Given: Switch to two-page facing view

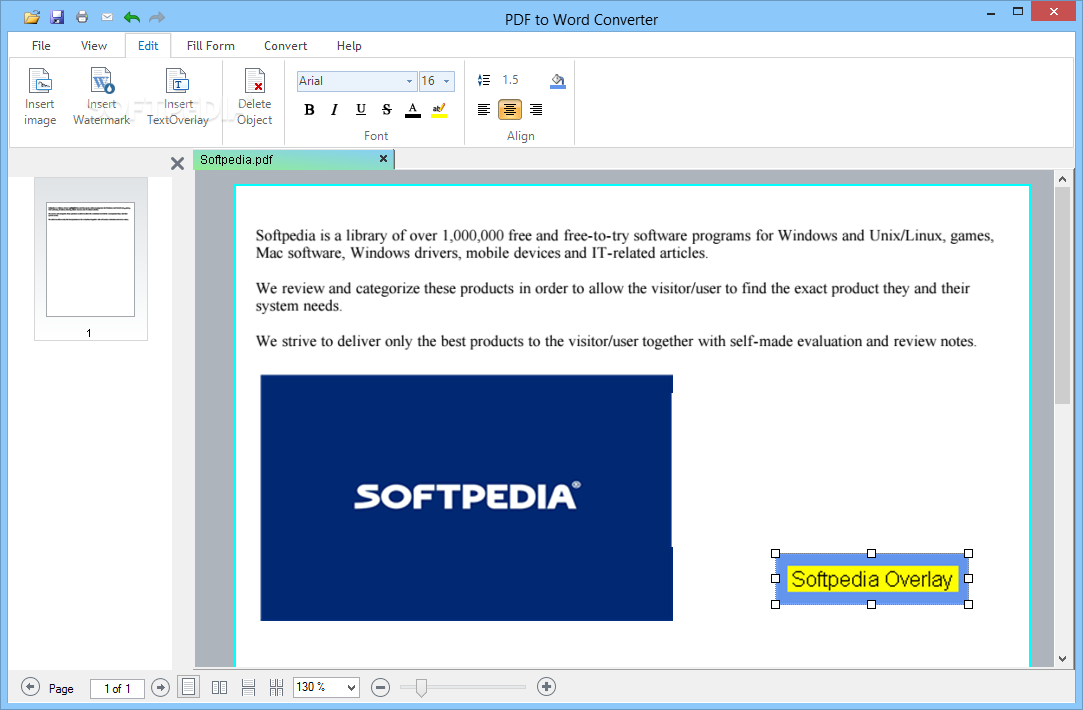Looking at the screenshot, I should [x=220, y=687].
